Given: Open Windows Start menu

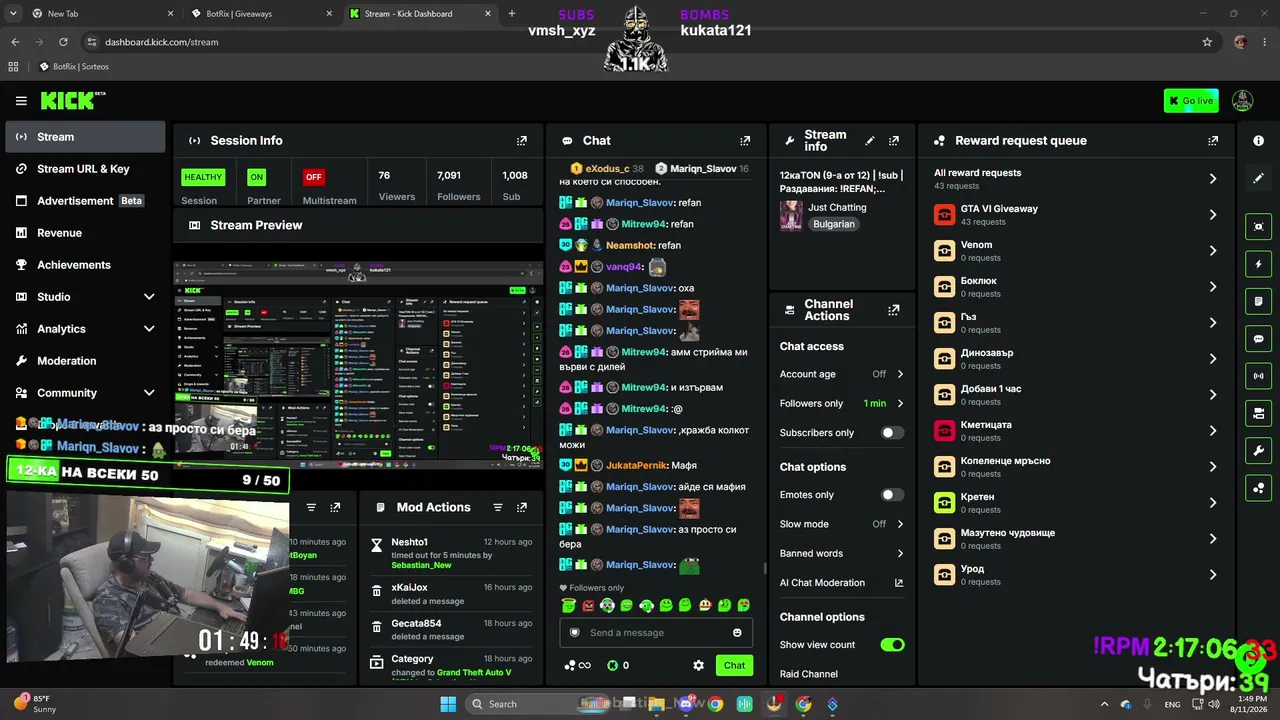Looking at the screenshot, I should tap(448, 704).
